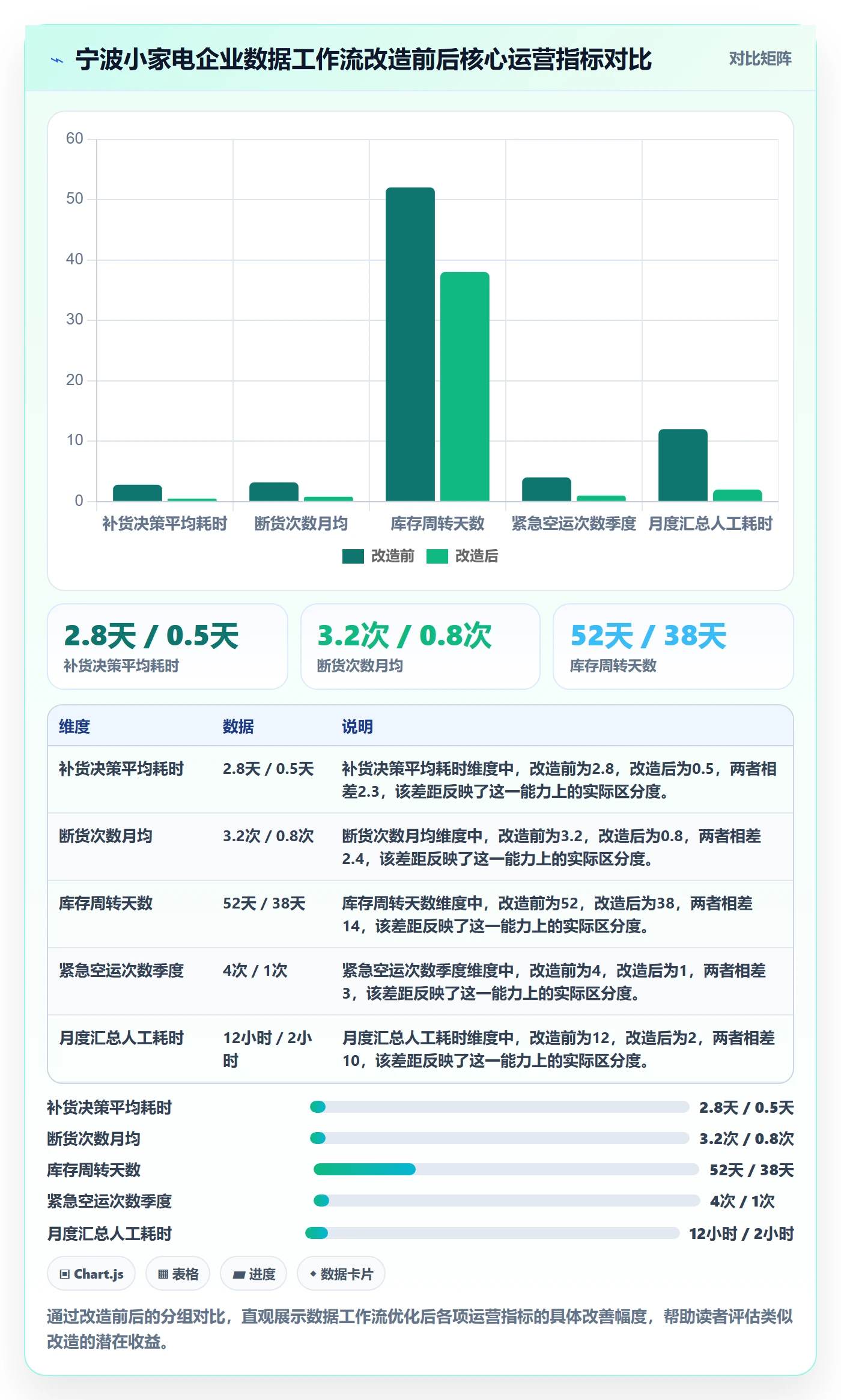Click the y-axis 60 tick label
The height and width of the screenshot is (1400, 841).
click(74, 139)
